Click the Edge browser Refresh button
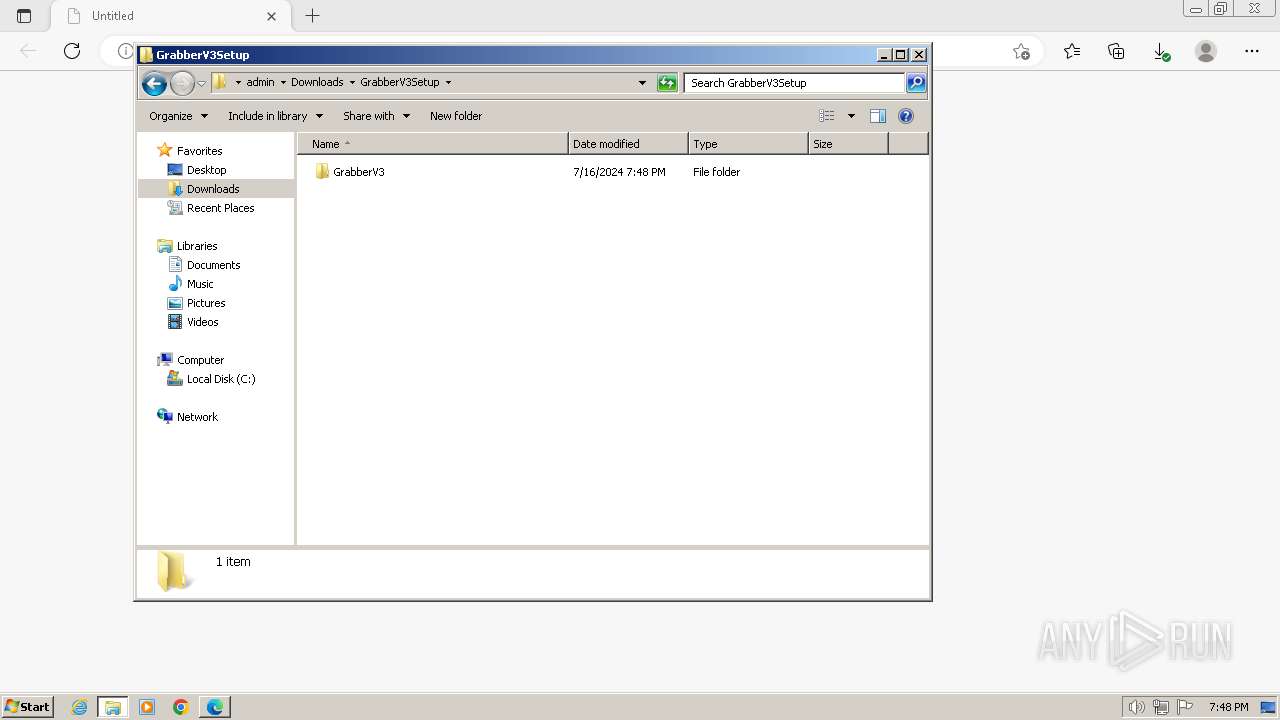This screenshot has height=720, width=1280. 72,51
